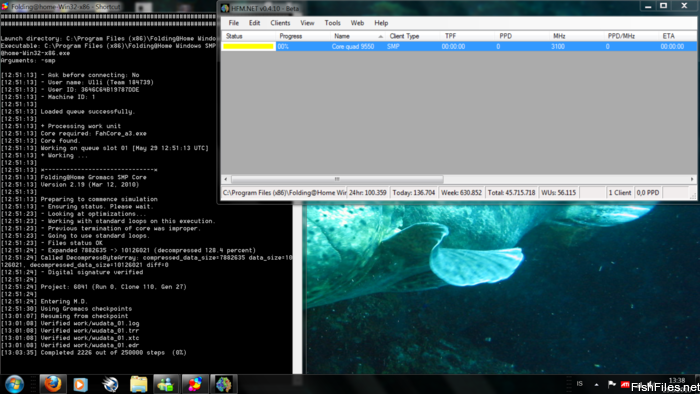Screen dimensions: 700x394
Task: Open the Windows Start orb
Action: (x=14, y=384)
